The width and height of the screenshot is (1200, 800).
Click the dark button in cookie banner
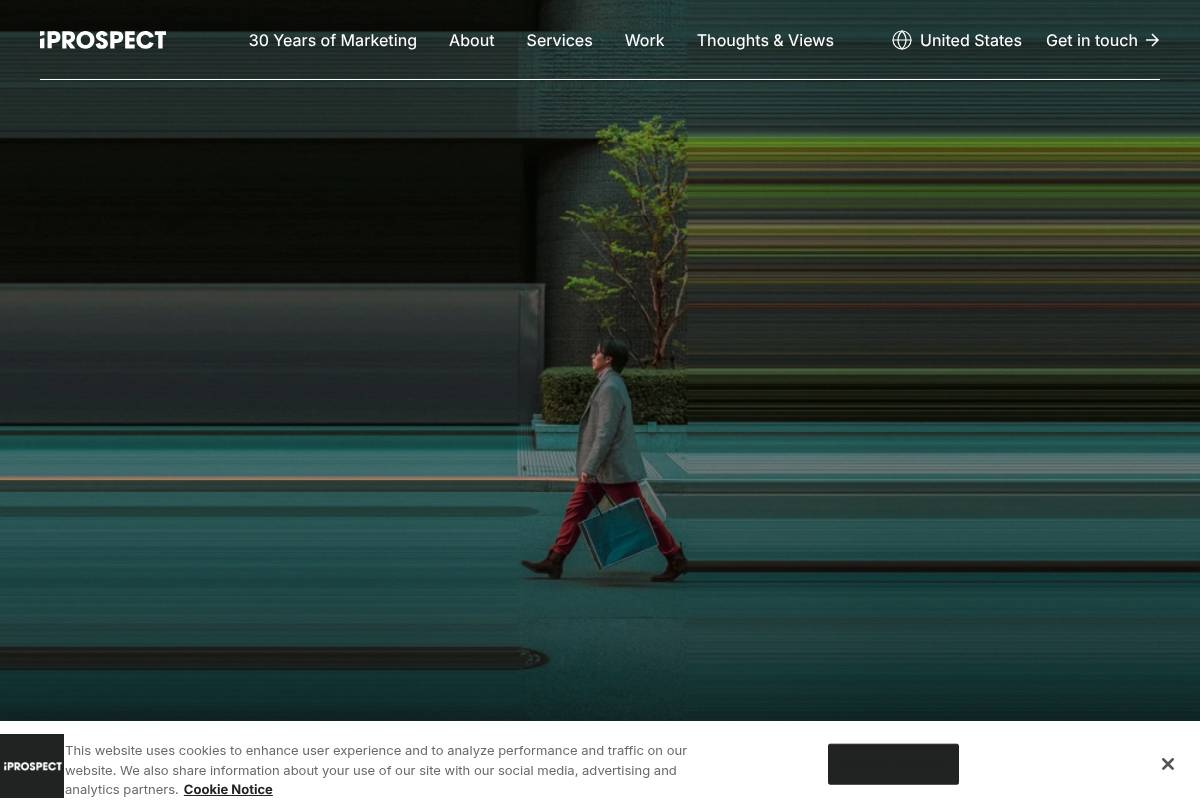click(893, 764)
